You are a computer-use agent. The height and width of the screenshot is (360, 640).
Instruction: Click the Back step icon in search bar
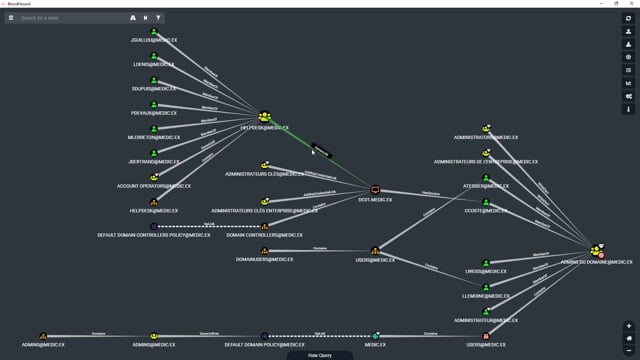[145, 18]
